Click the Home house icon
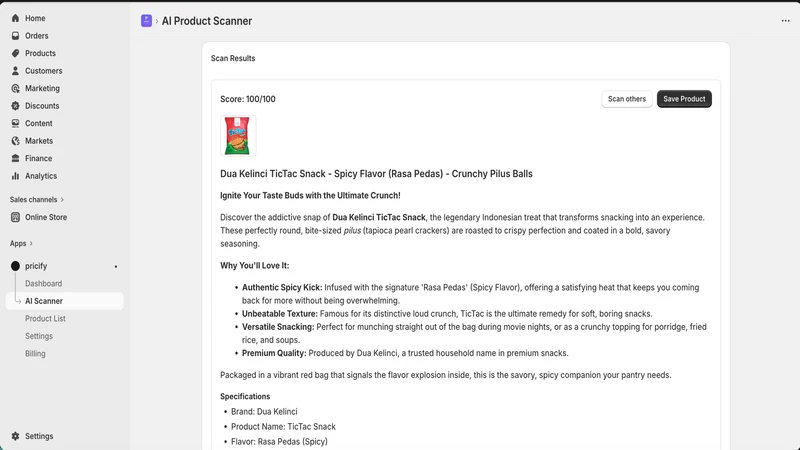This screenshot has width=800, height=450. (15, 18)
